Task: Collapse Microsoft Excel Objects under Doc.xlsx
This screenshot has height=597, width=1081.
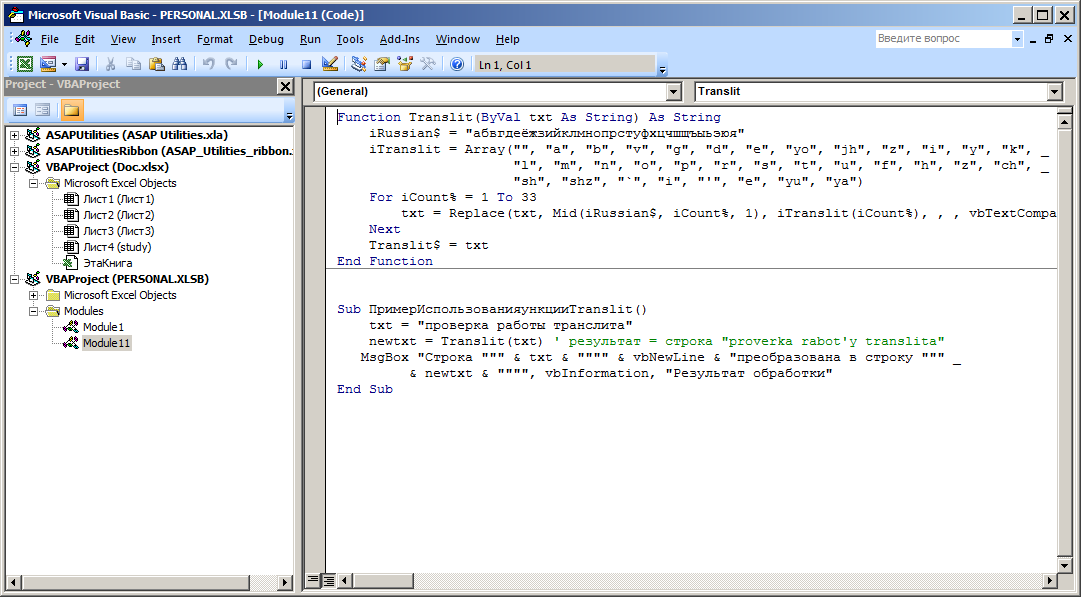Action: click(33, 183)
